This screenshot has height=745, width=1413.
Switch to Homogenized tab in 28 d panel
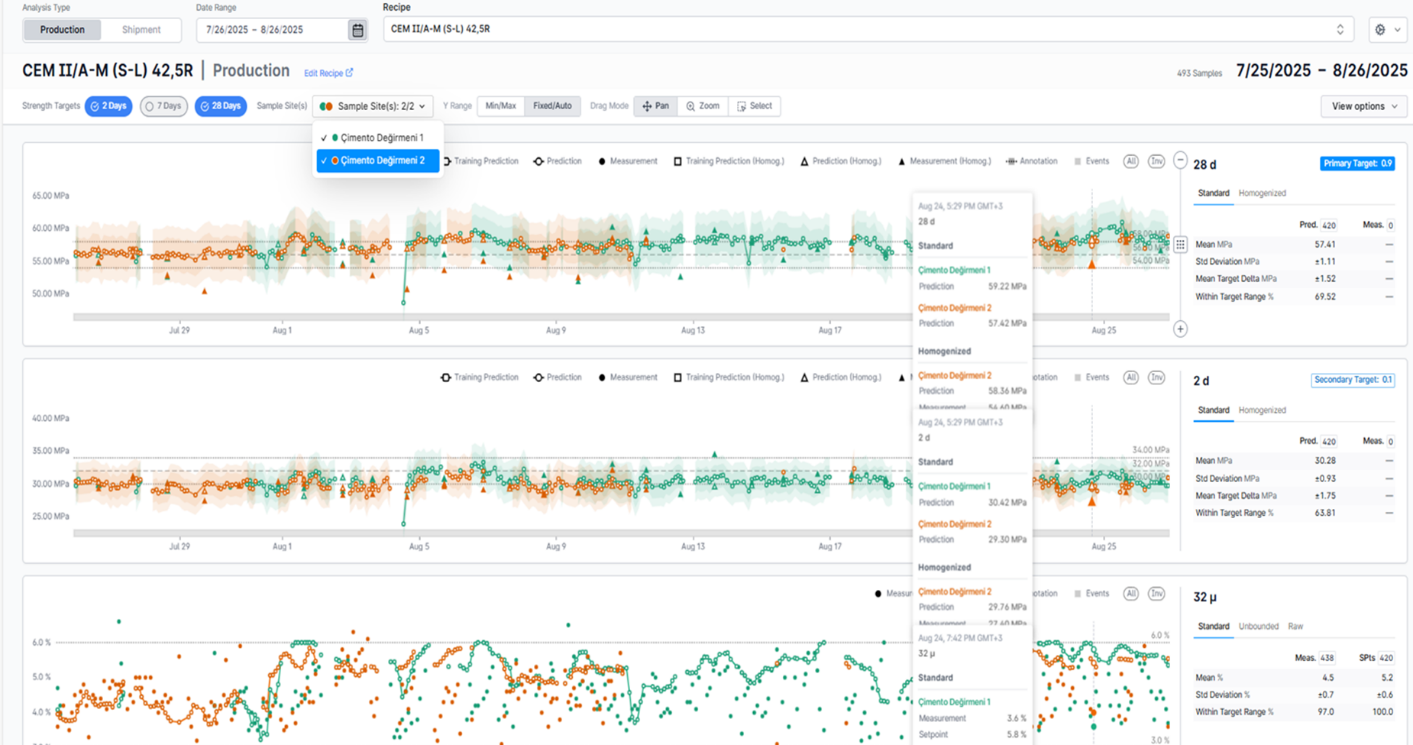point(1262,193)
